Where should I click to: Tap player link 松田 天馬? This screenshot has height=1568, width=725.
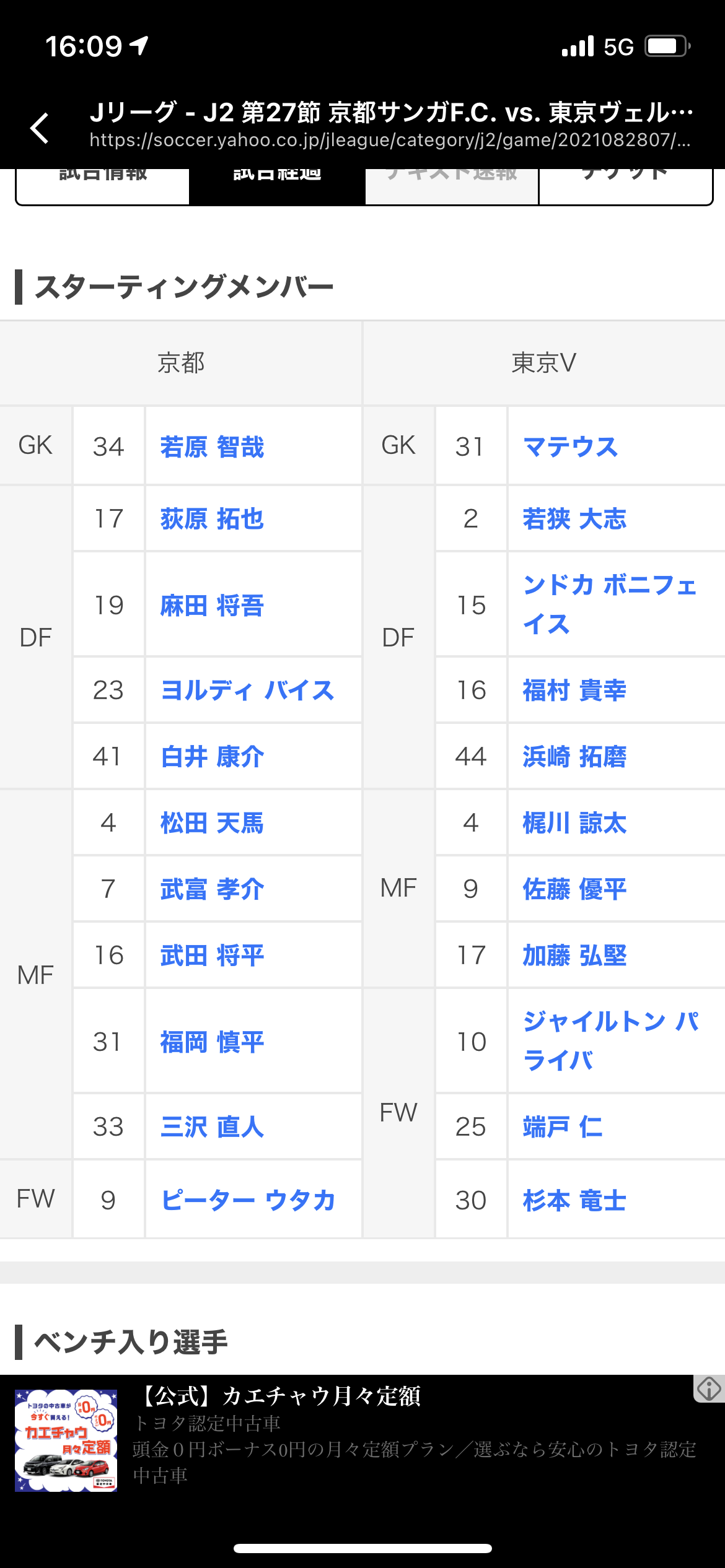tap(212, 823)
